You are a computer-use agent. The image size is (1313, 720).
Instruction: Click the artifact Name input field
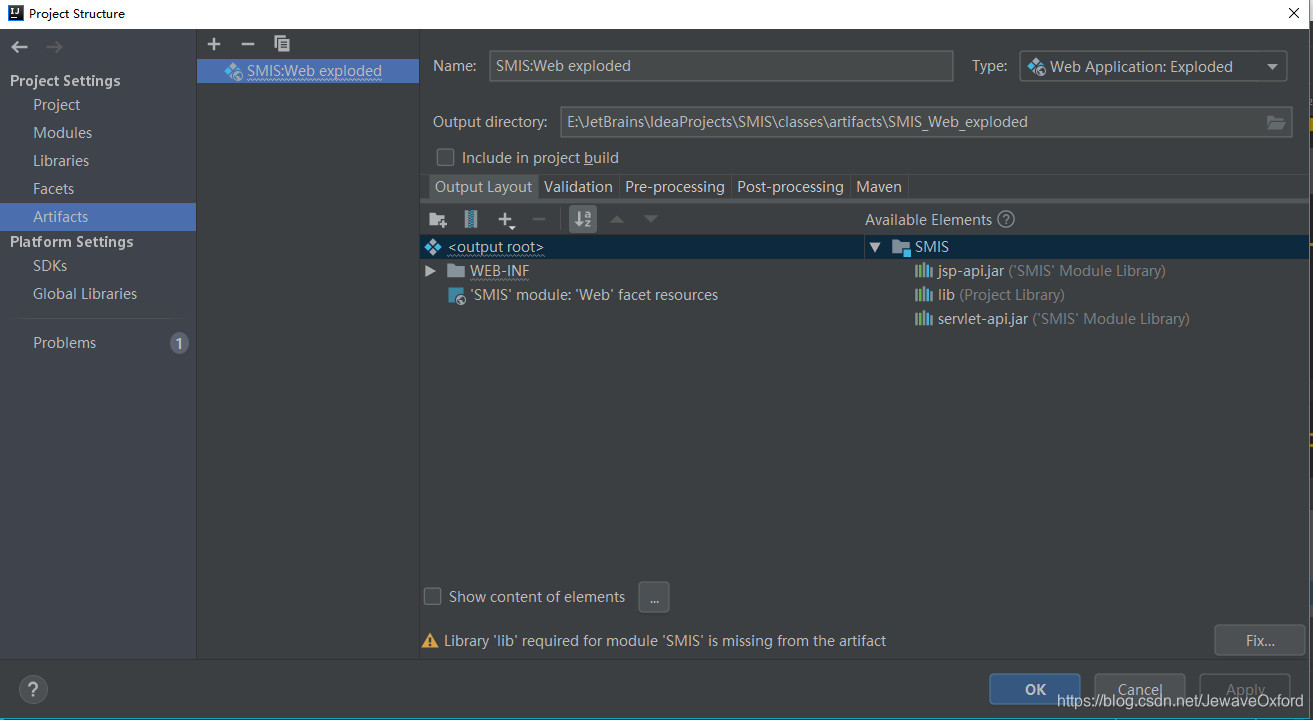click(x=721, y=66)
